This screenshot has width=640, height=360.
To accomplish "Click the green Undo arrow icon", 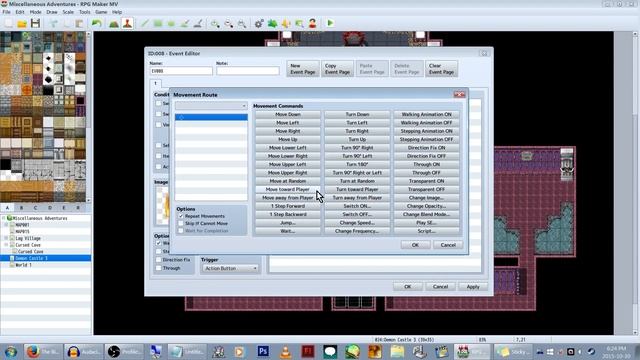I will coord(96,23).
